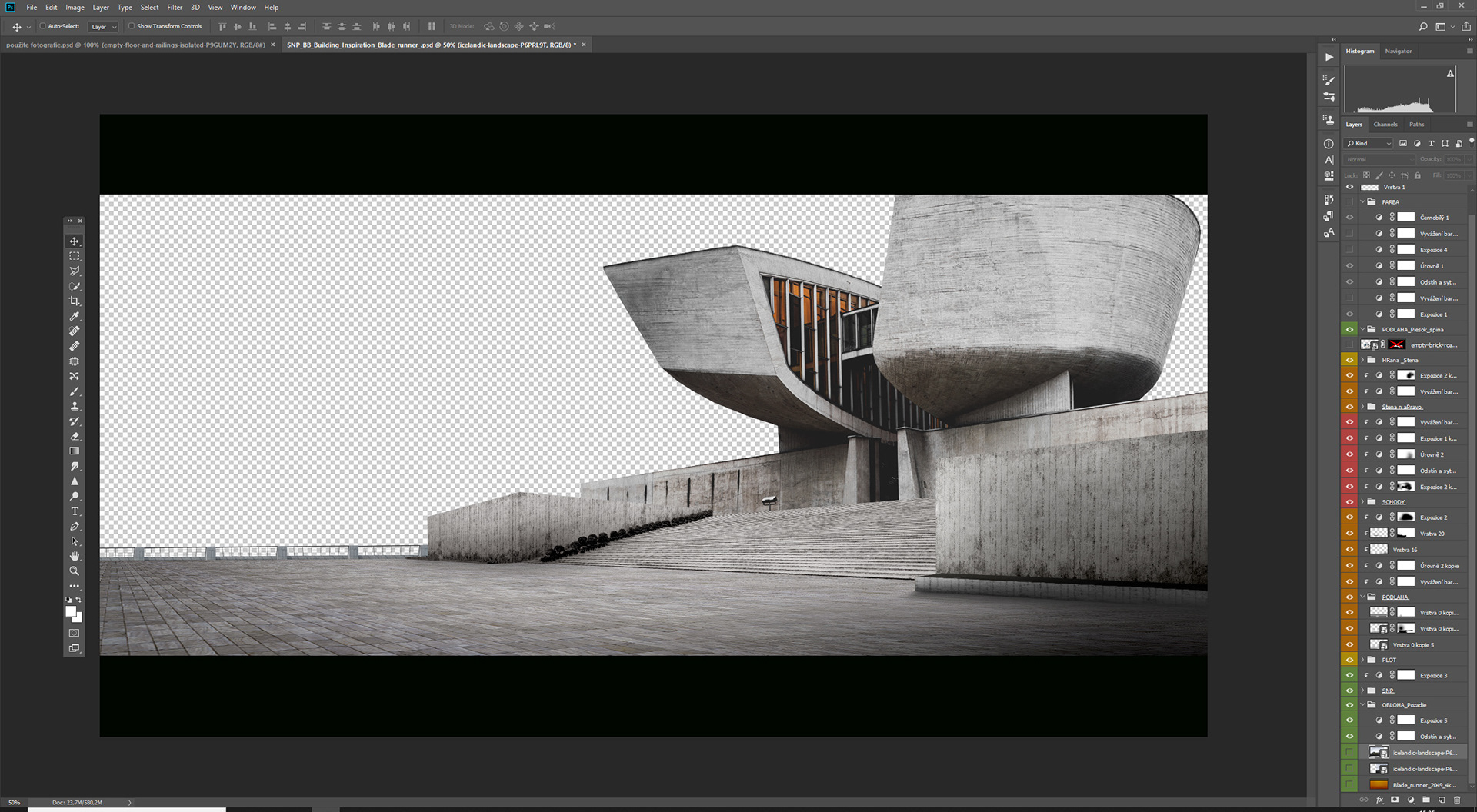This screenshot has height=812, width=1477.
Task: Select the Zoom tool
Action: tap(75, 571)
